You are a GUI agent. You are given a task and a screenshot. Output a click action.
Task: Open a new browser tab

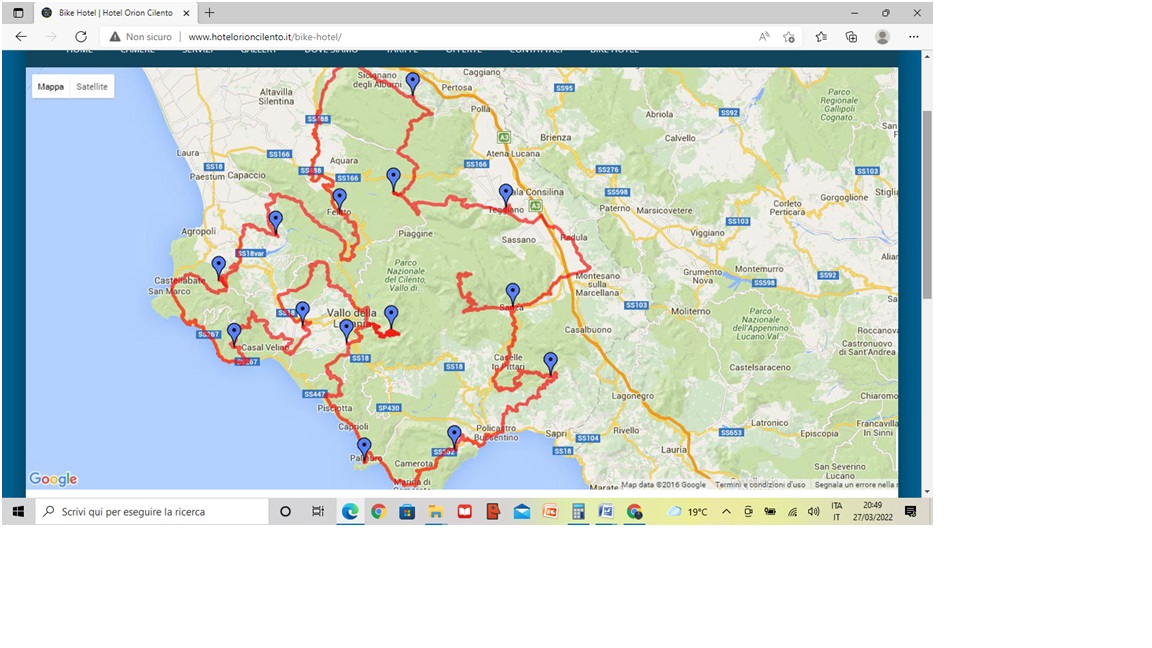209,13
